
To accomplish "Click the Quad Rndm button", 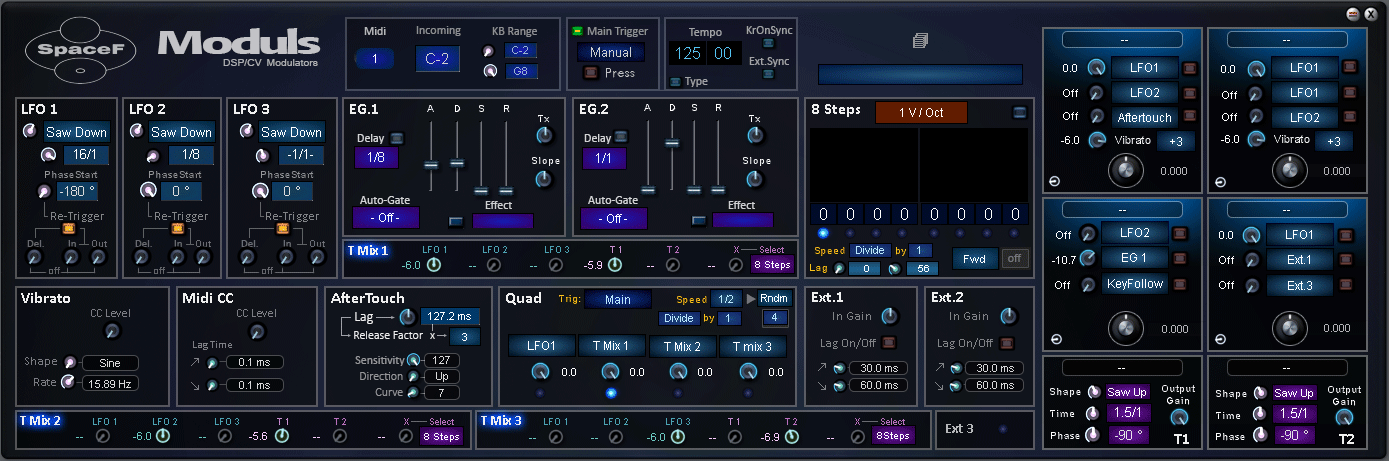I will [x=774, y=299].
